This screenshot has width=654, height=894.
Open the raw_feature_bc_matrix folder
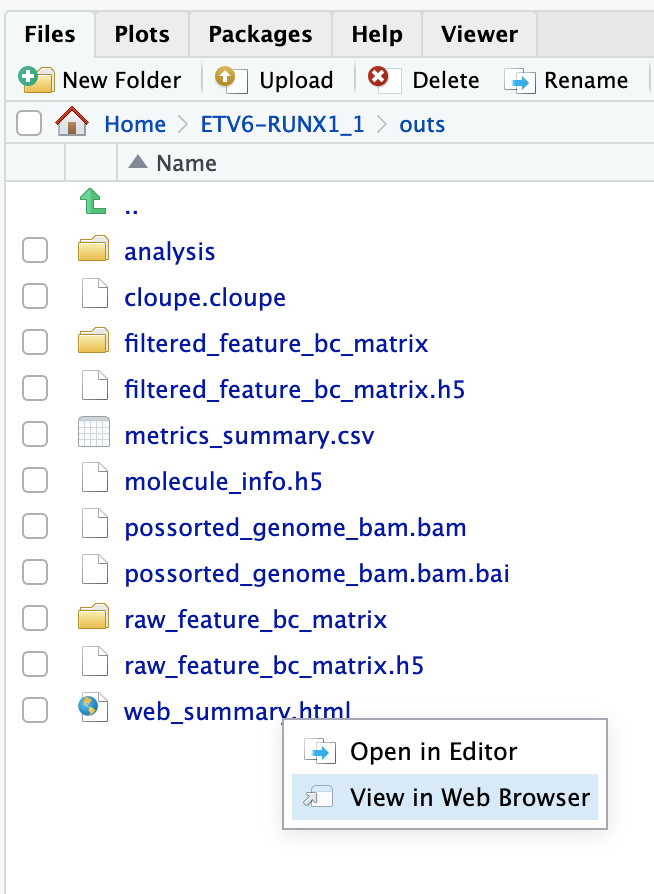point(255,619)
